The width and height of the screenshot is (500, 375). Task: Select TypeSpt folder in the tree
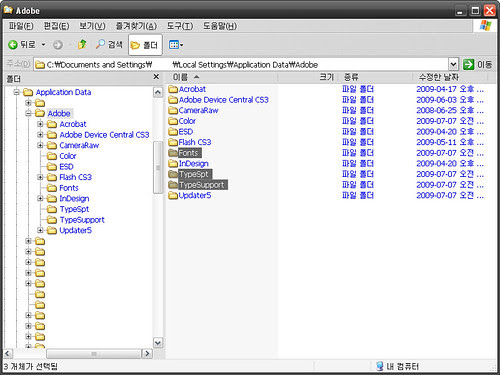tap(74, 209)
